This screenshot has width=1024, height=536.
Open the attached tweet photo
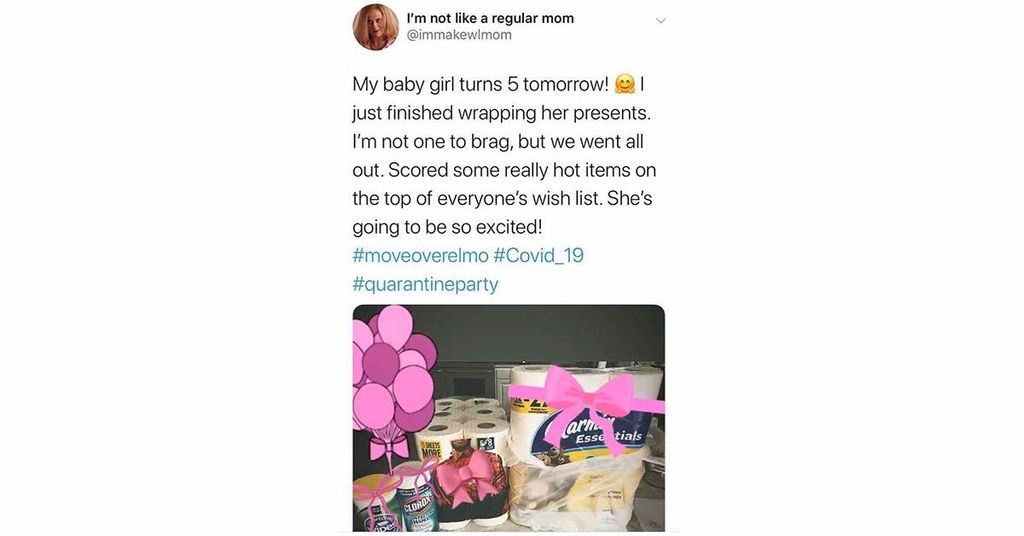509,418
